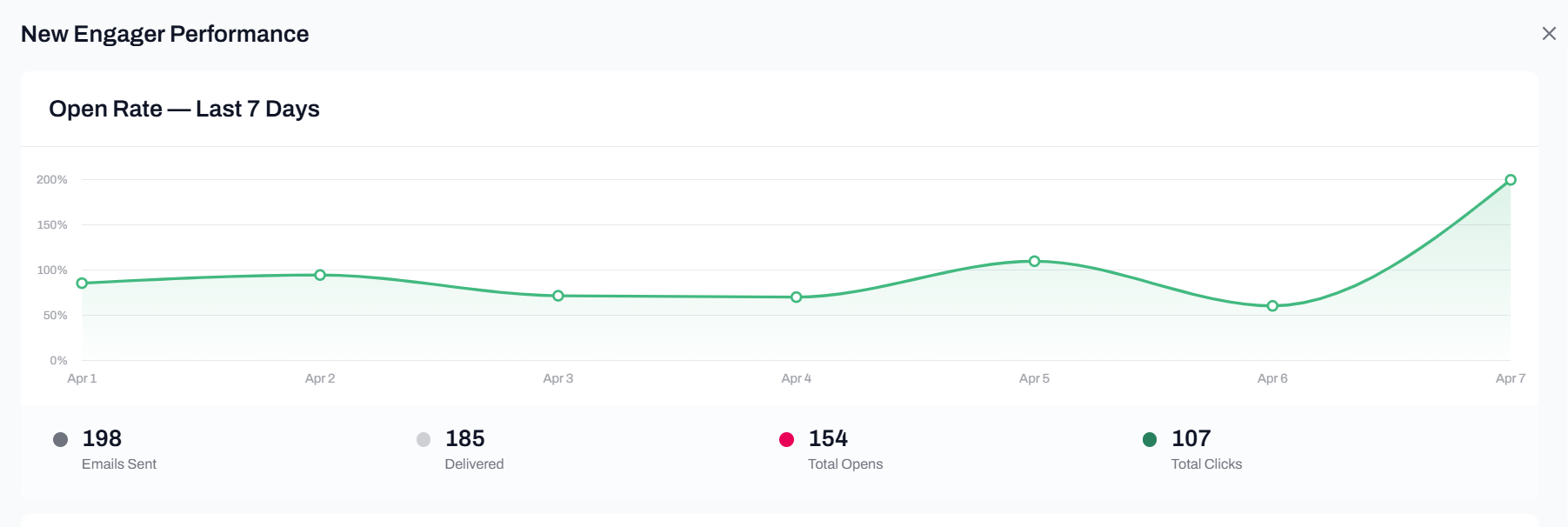Click the red Total Opens dot
This screenshot has height=527, width=1568.
(786, 439)
